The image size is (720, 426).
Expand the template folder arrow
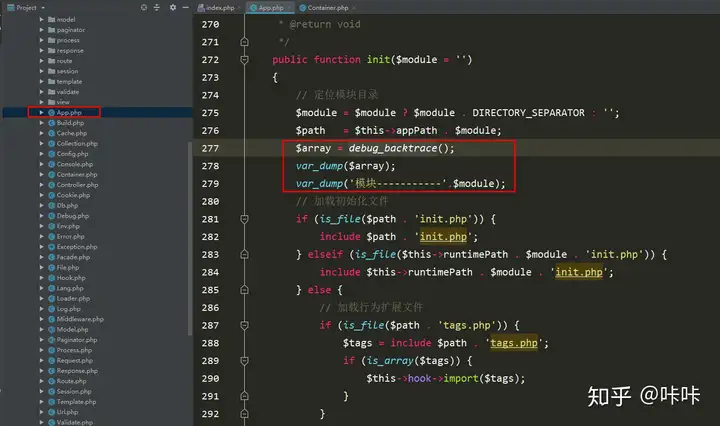[x=41, y=81]
